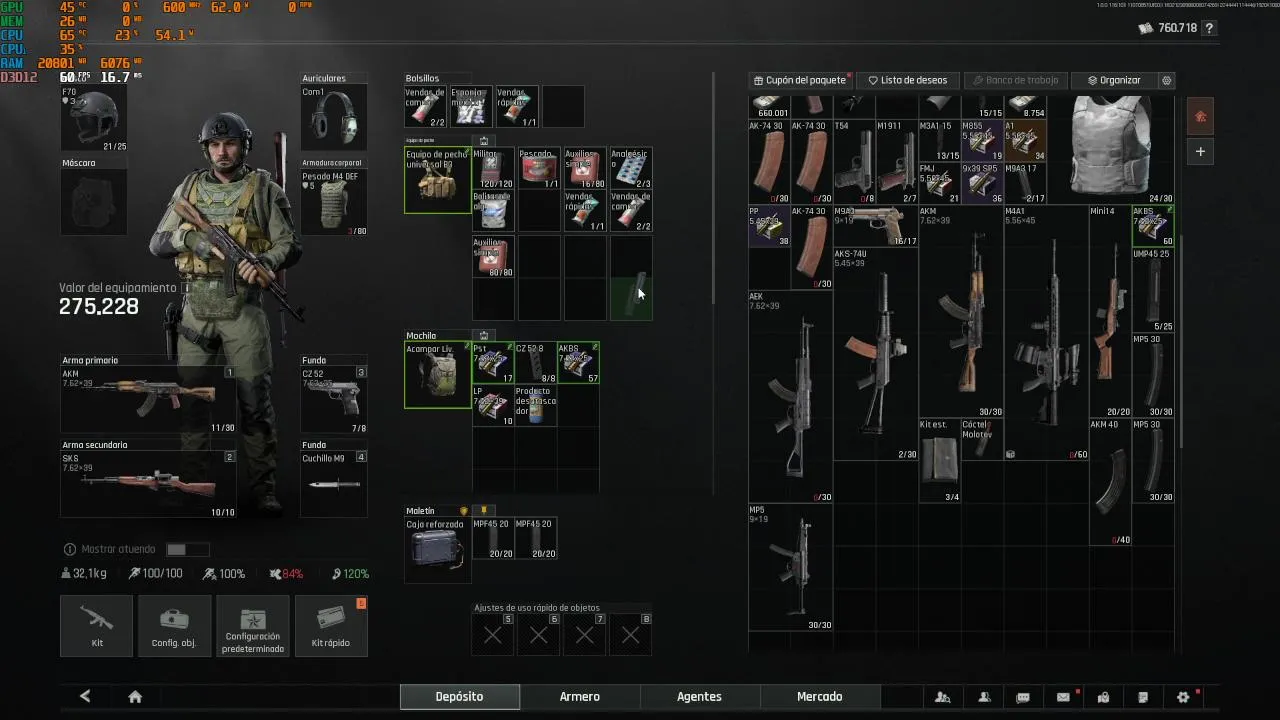
Task: Add a new storage tab with plus
Action: tap(1200, 152)
